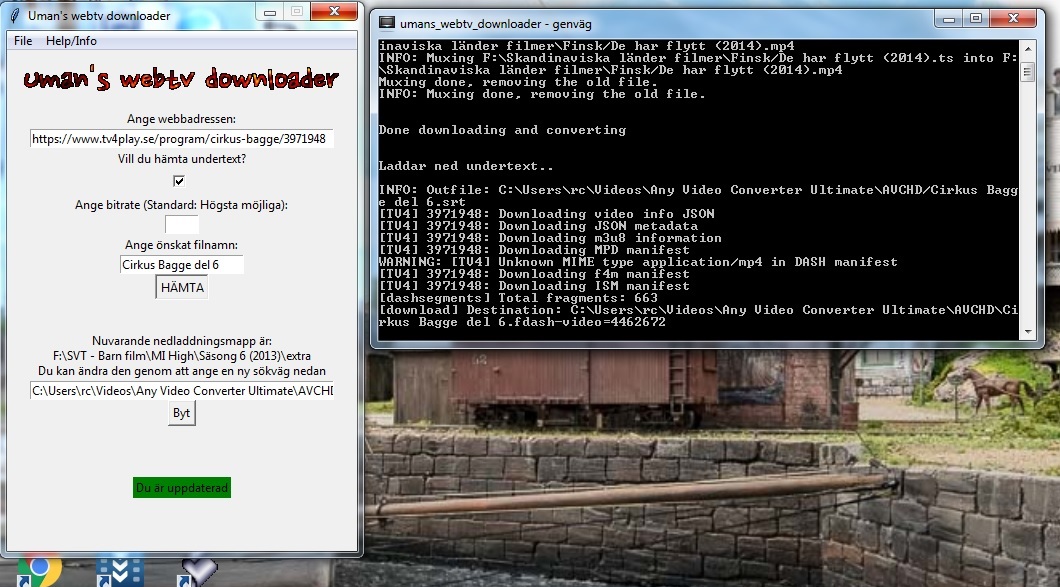Click the WARNING Unknown MIME type console line
Screen dimensions: 1060x587
point(638,262)
